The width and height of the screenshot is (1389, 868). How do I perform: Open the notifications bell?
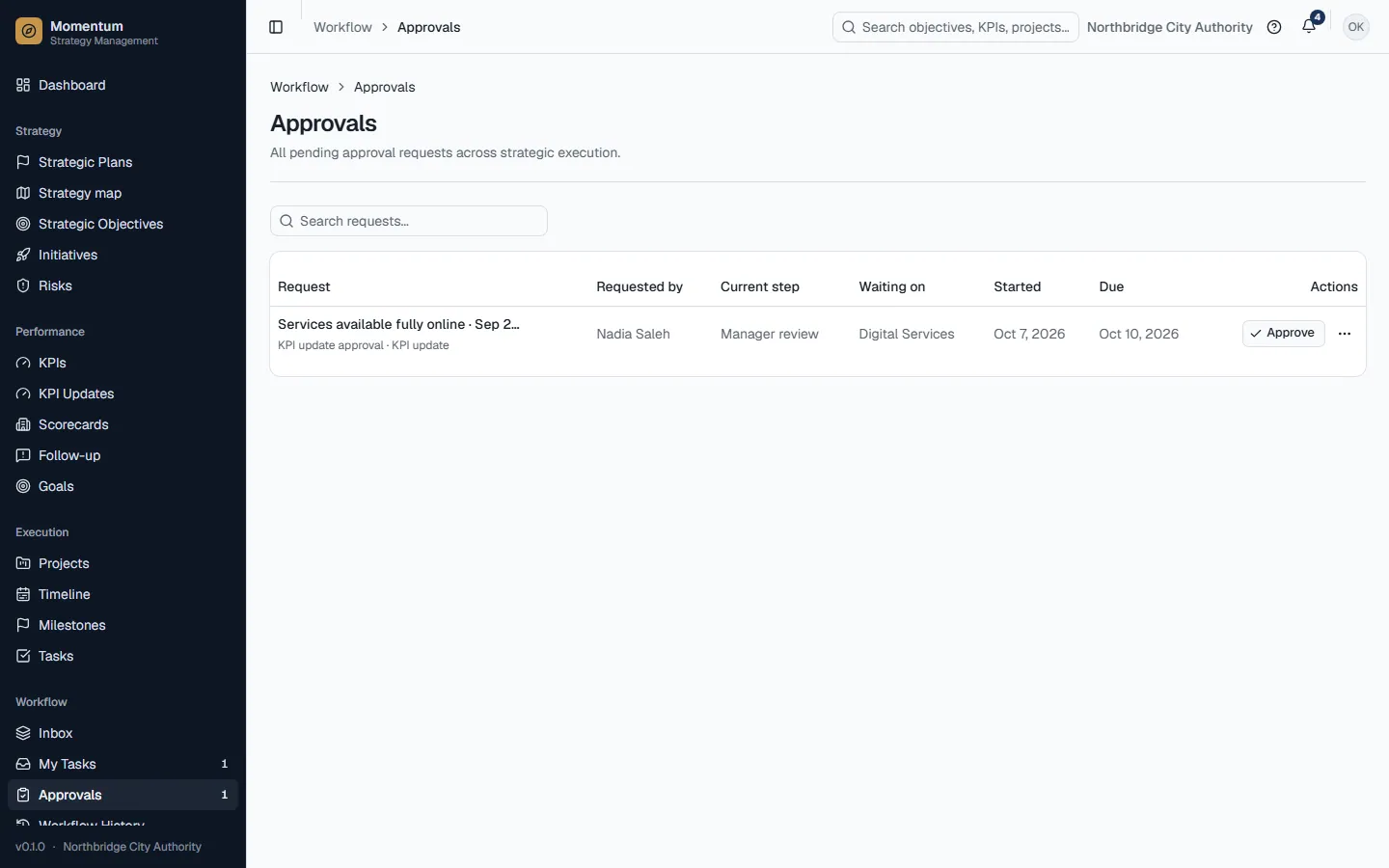[1309, 27]
